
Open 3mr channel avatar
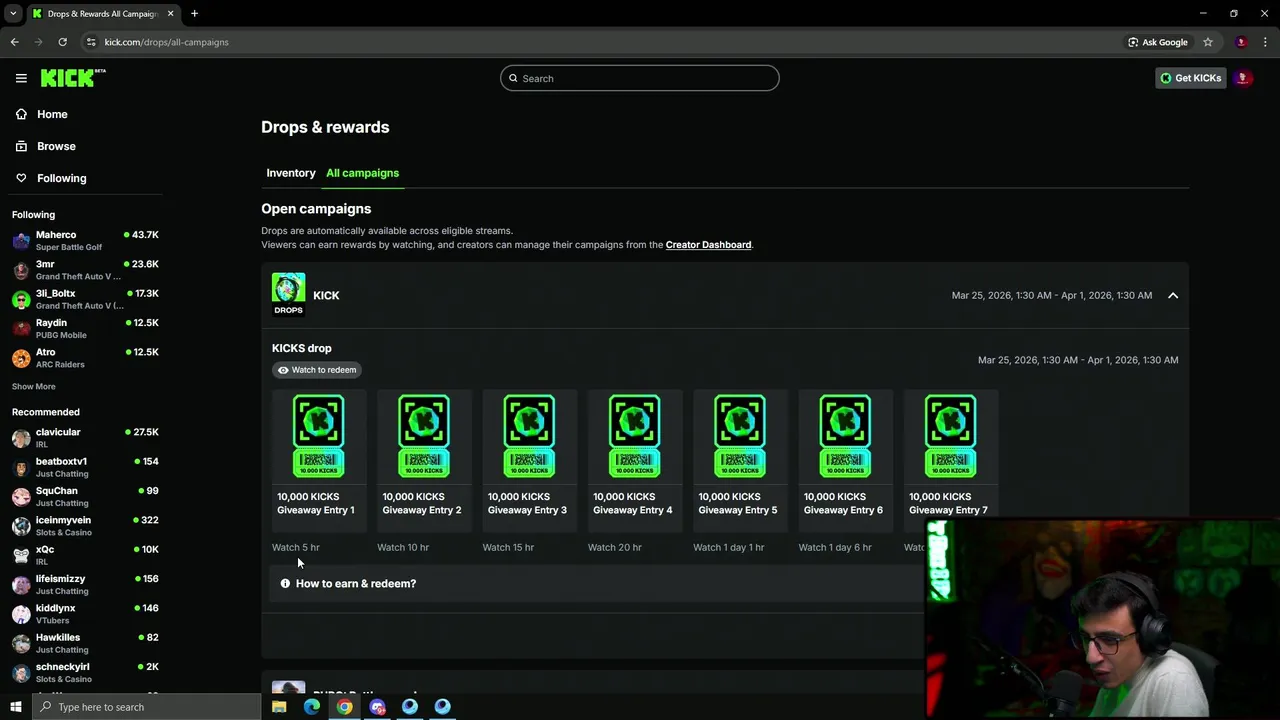21,270
